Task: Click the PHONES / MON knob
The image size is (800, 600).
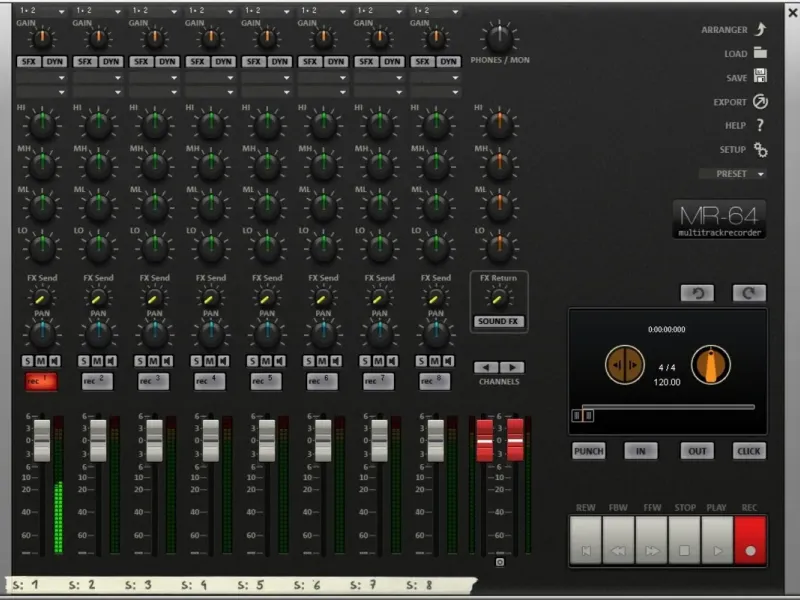Action: [x=499, y=38]
